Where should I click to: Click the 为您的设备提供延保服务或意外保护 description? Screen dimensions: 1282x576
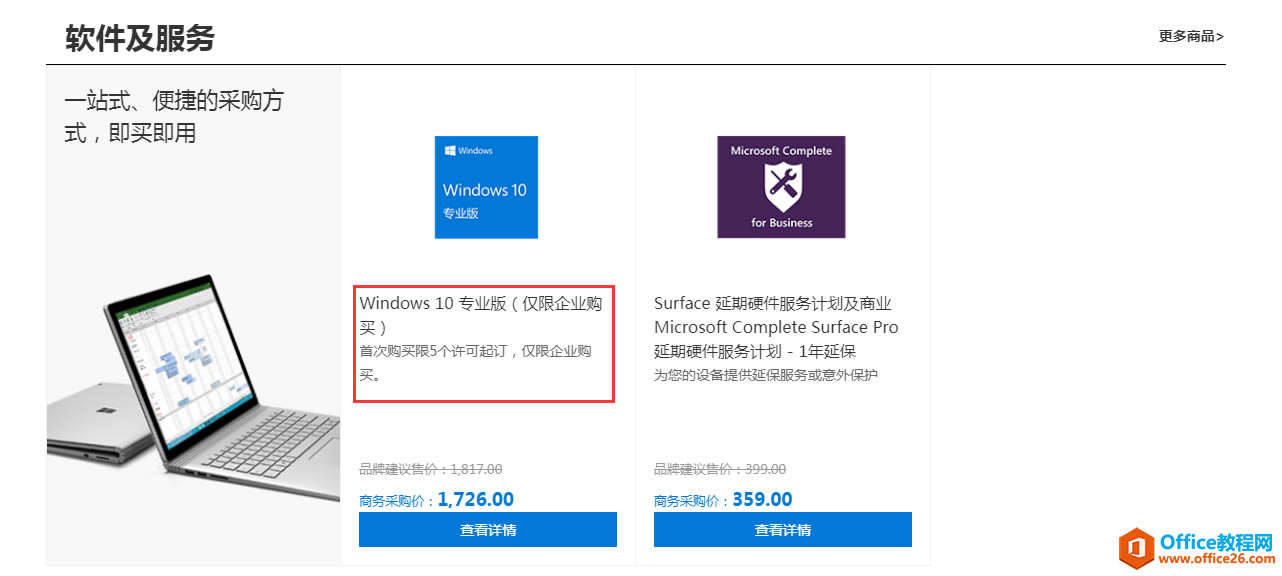coord(766,375)
